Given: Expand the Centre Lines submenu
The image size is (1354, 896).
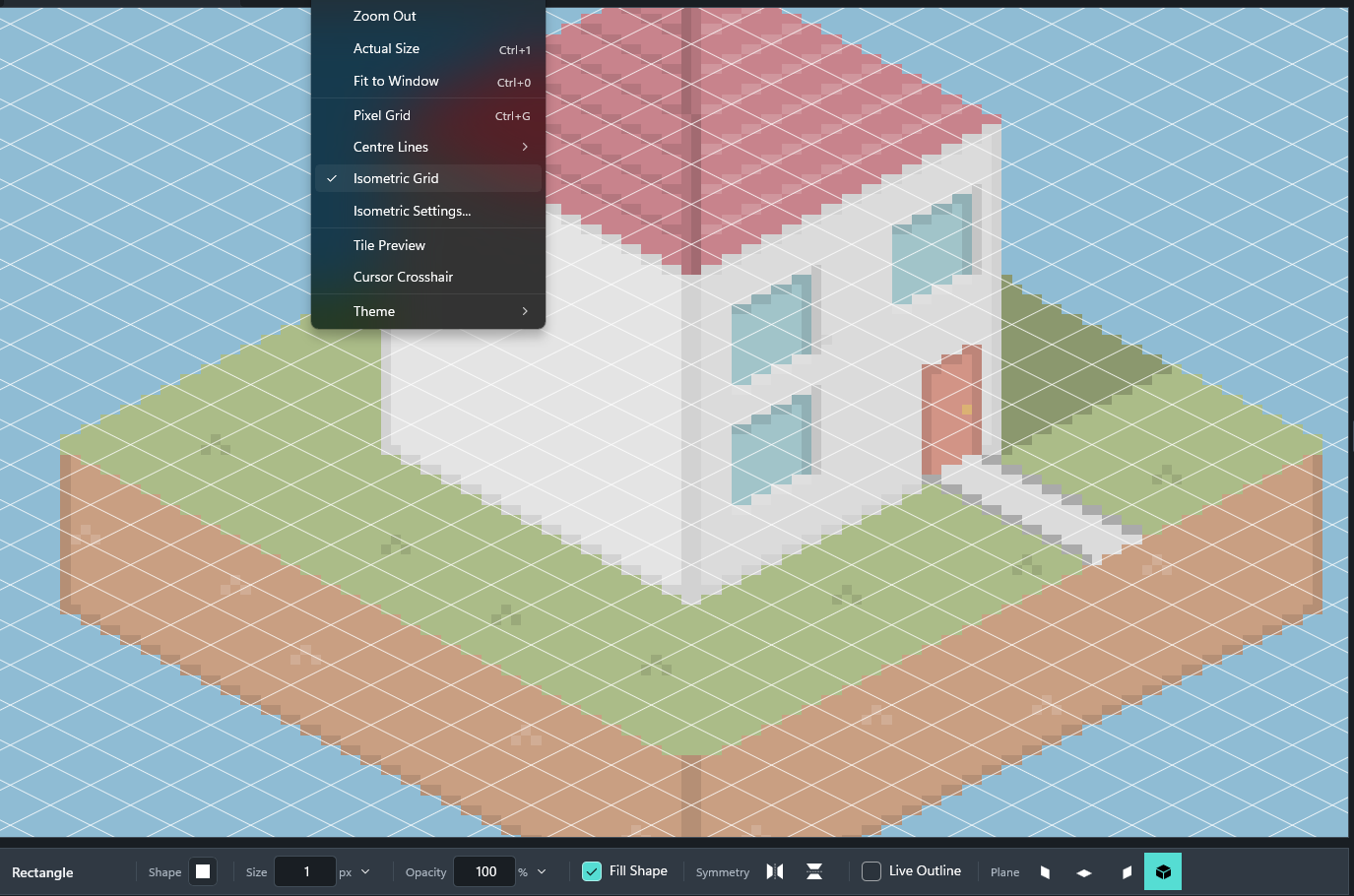Looking at the screenshot, I should (x=428, y=147).
